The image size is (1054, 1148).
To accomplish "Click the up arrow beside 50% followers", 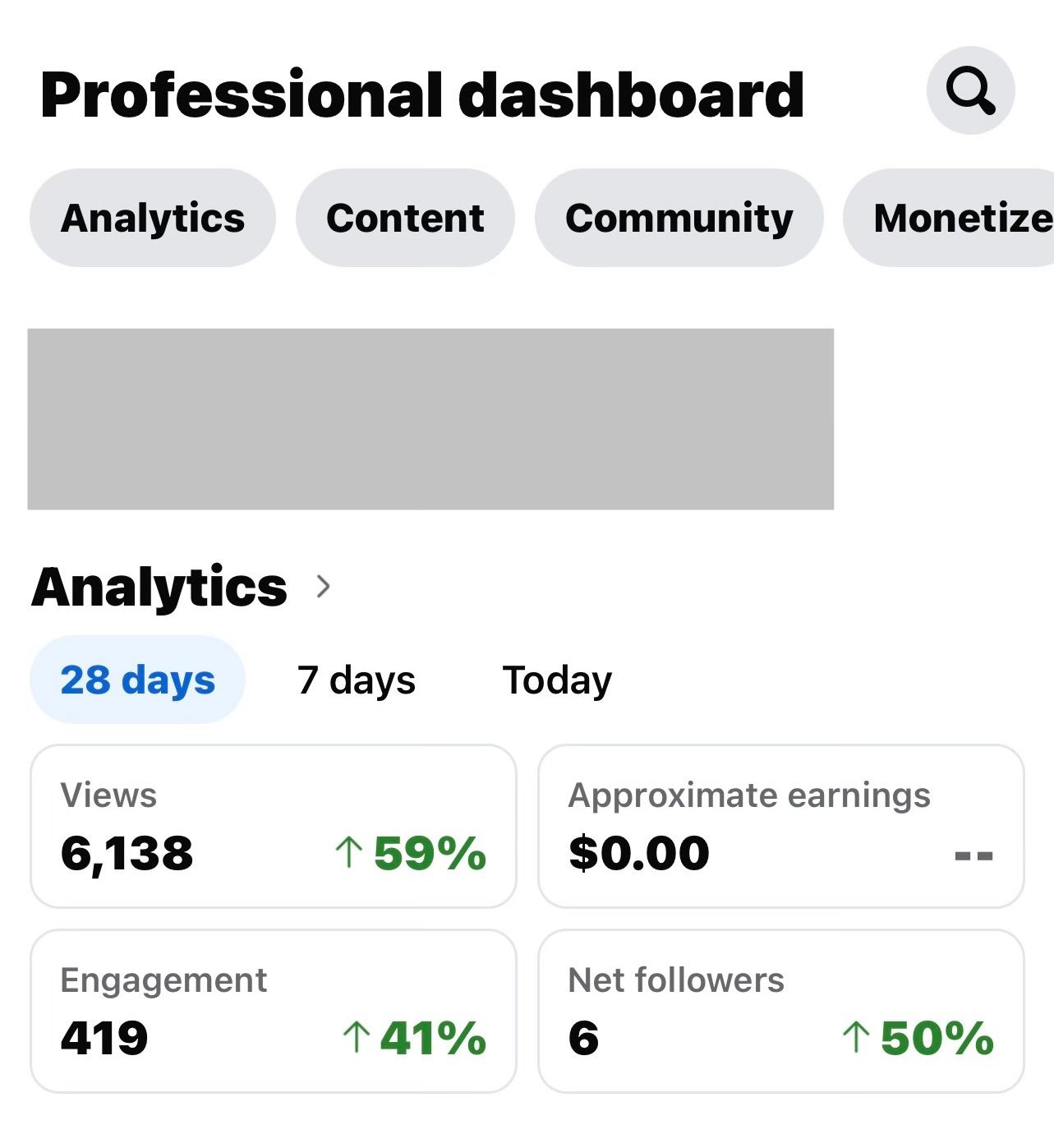I will [x=856, y=1037].
